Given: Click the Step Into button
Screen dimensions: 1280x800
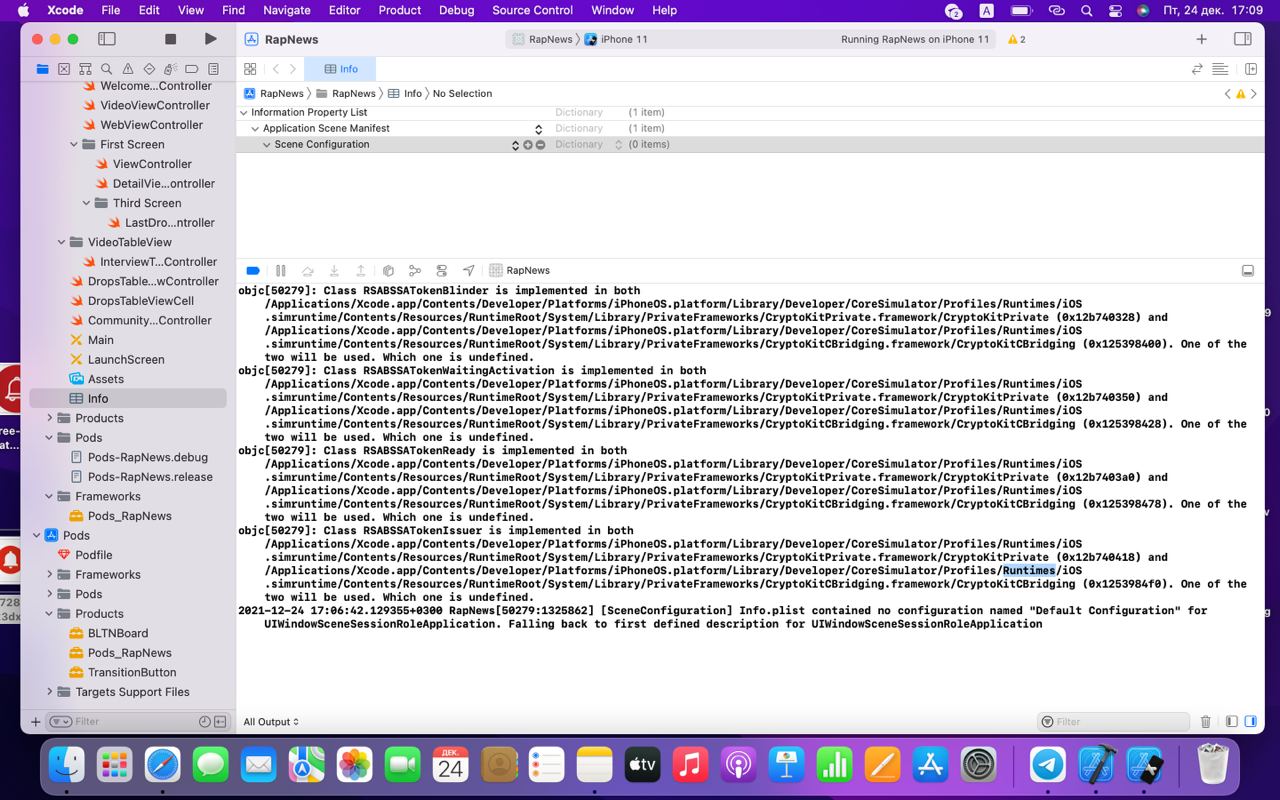Looking at the screenshot, I should coord(334,271).
